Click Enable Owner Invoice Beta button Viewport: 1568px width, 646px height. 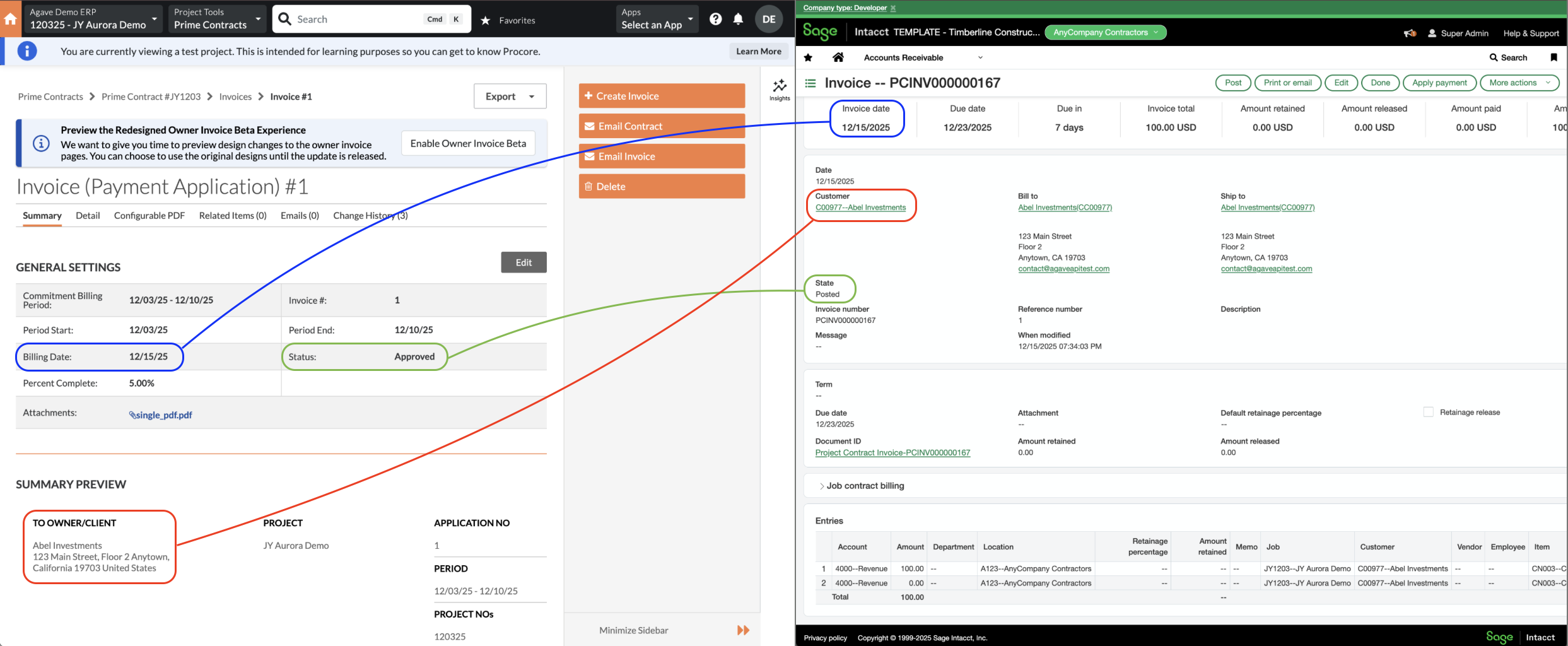467,143
